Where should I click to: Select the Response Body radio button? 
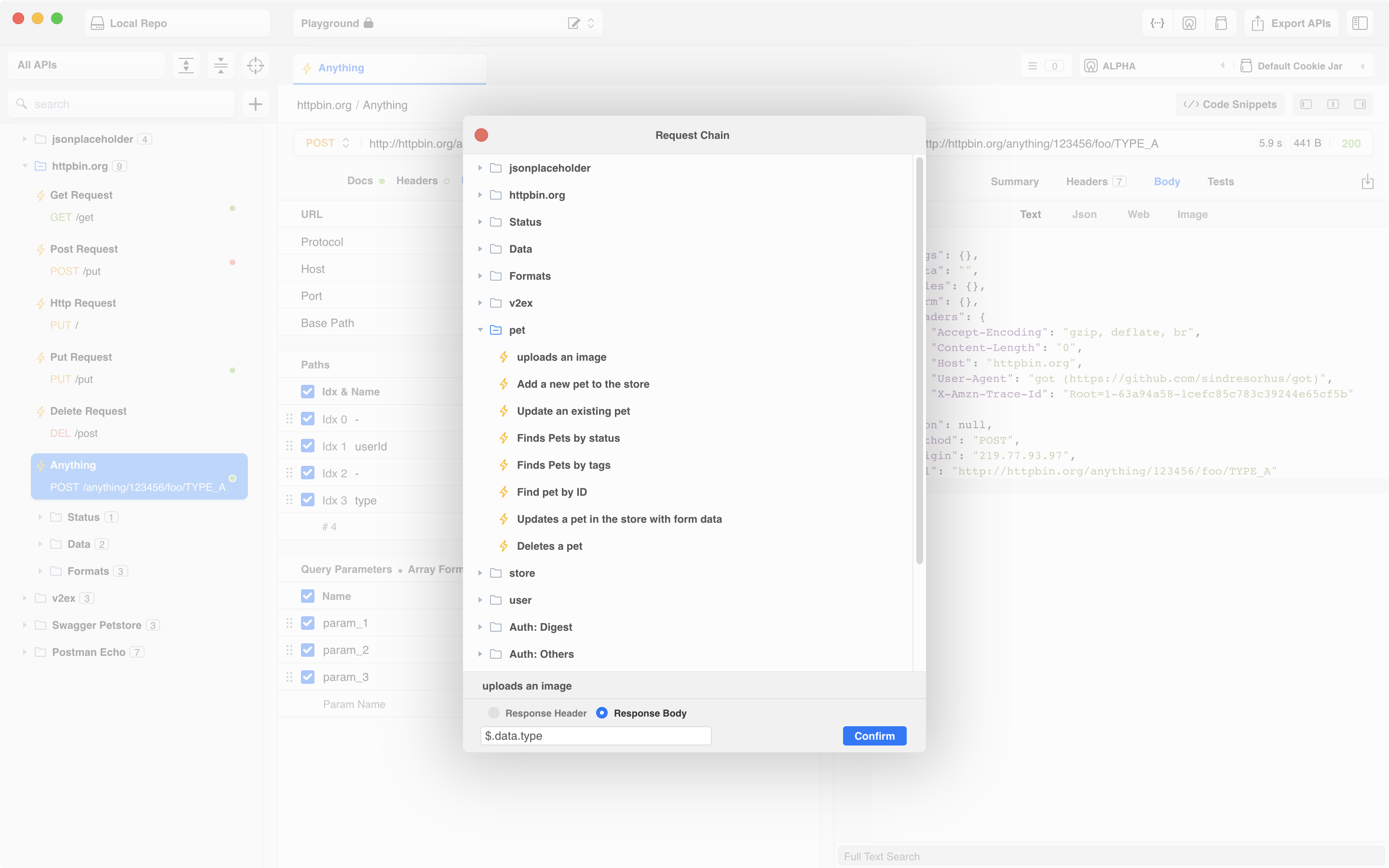pyautogui.click(x=601, y=712)
